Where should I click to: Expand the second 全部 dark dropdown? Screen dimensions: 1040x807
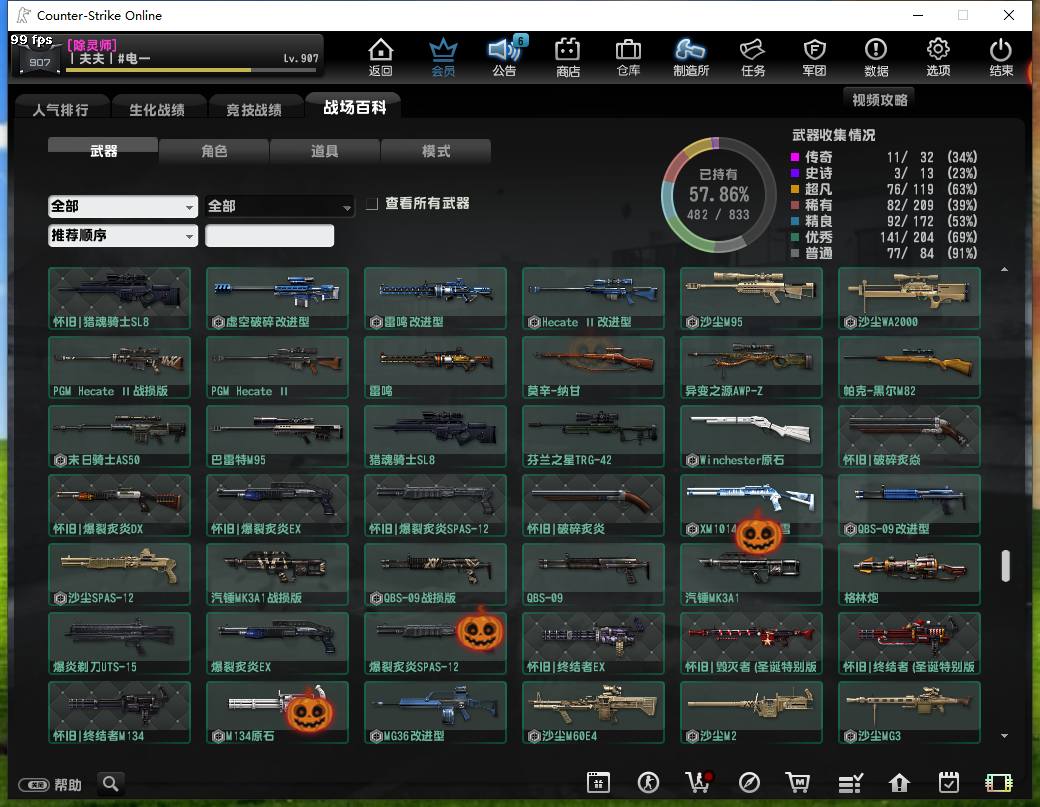point(279,206)
